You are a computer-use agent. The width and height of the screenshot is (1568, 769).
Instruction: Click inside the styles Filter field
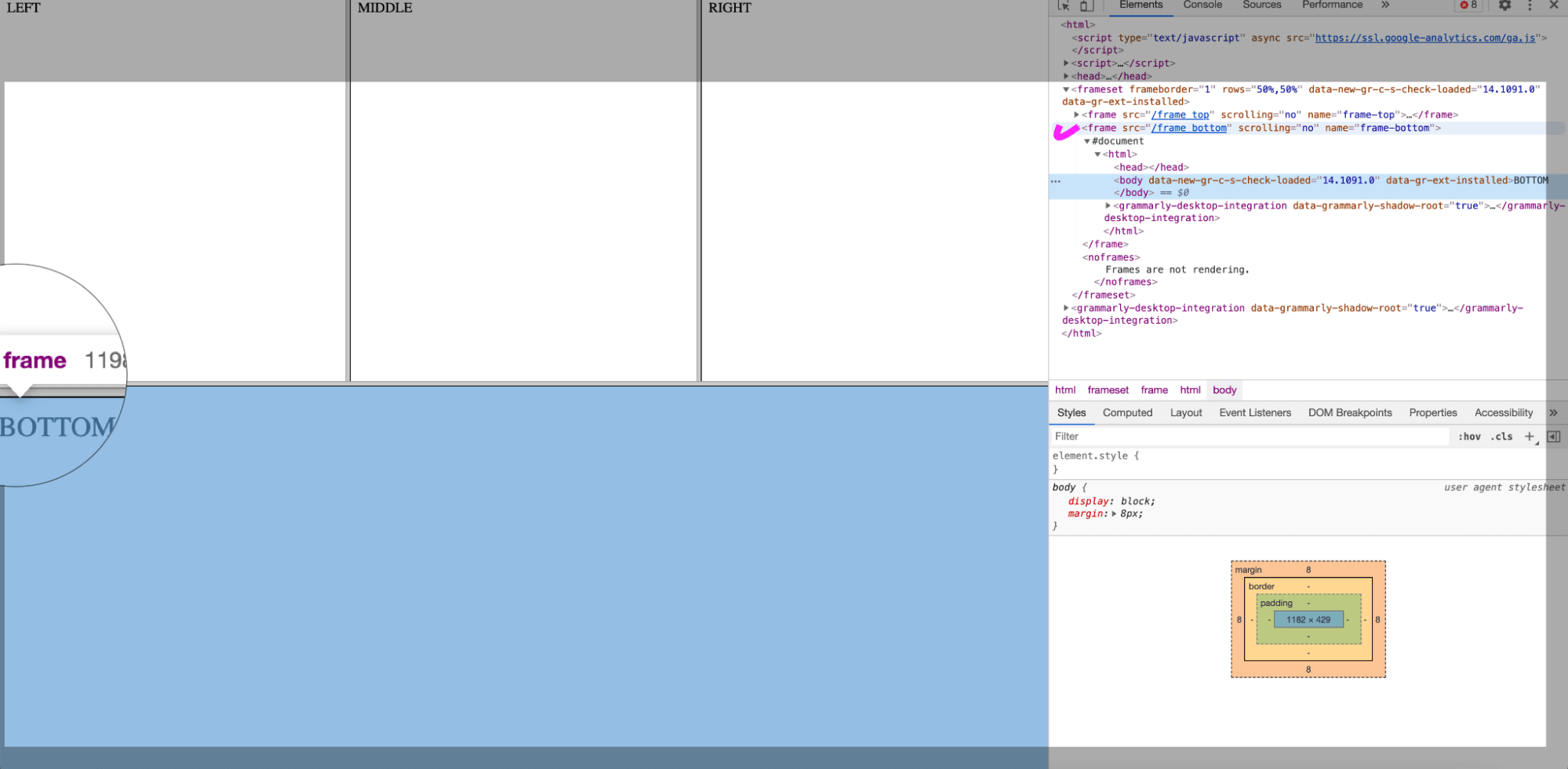pyautogui.click(x=1177, y=437)
